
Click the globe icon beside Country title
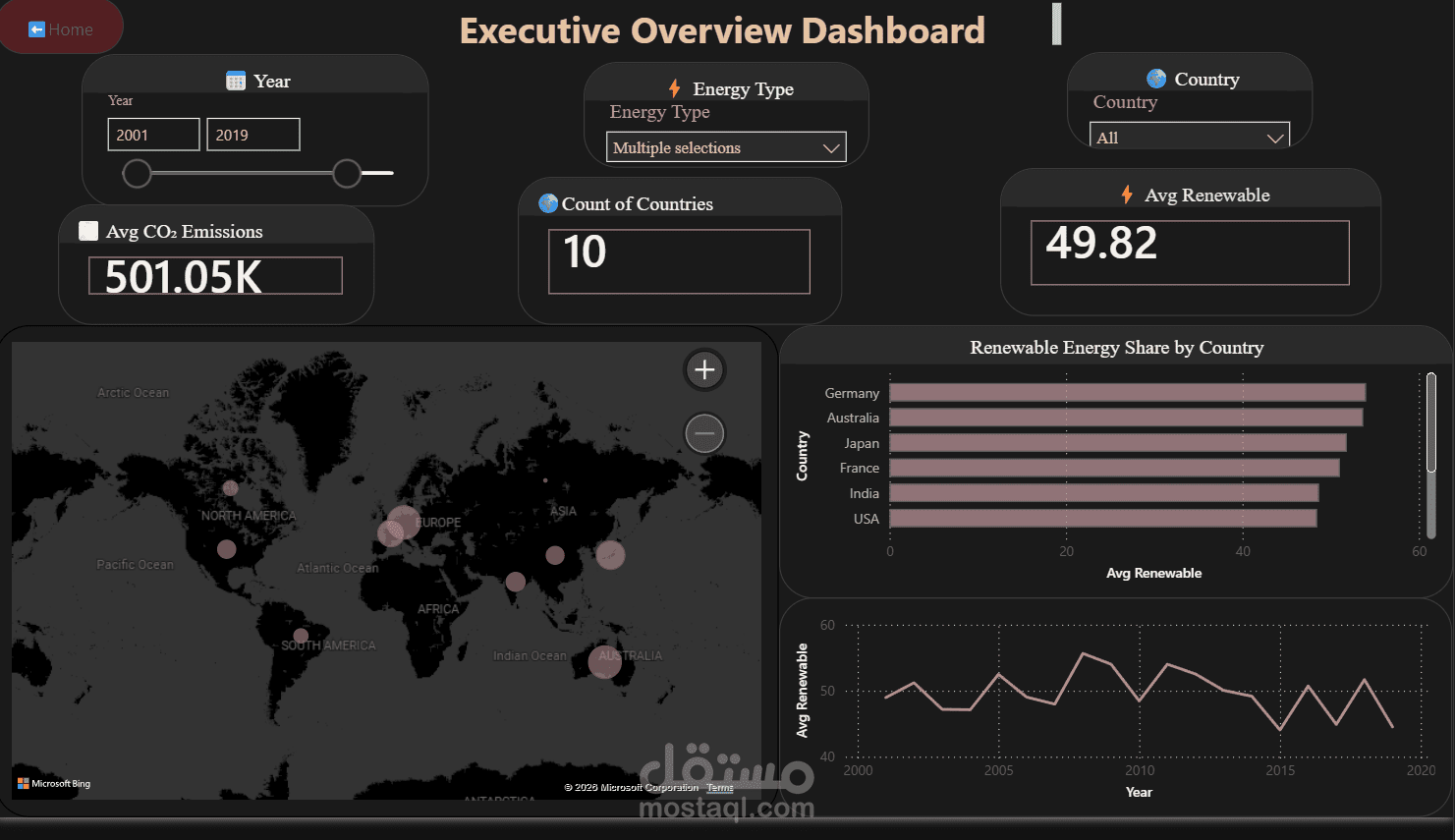tap(1156, 79)
